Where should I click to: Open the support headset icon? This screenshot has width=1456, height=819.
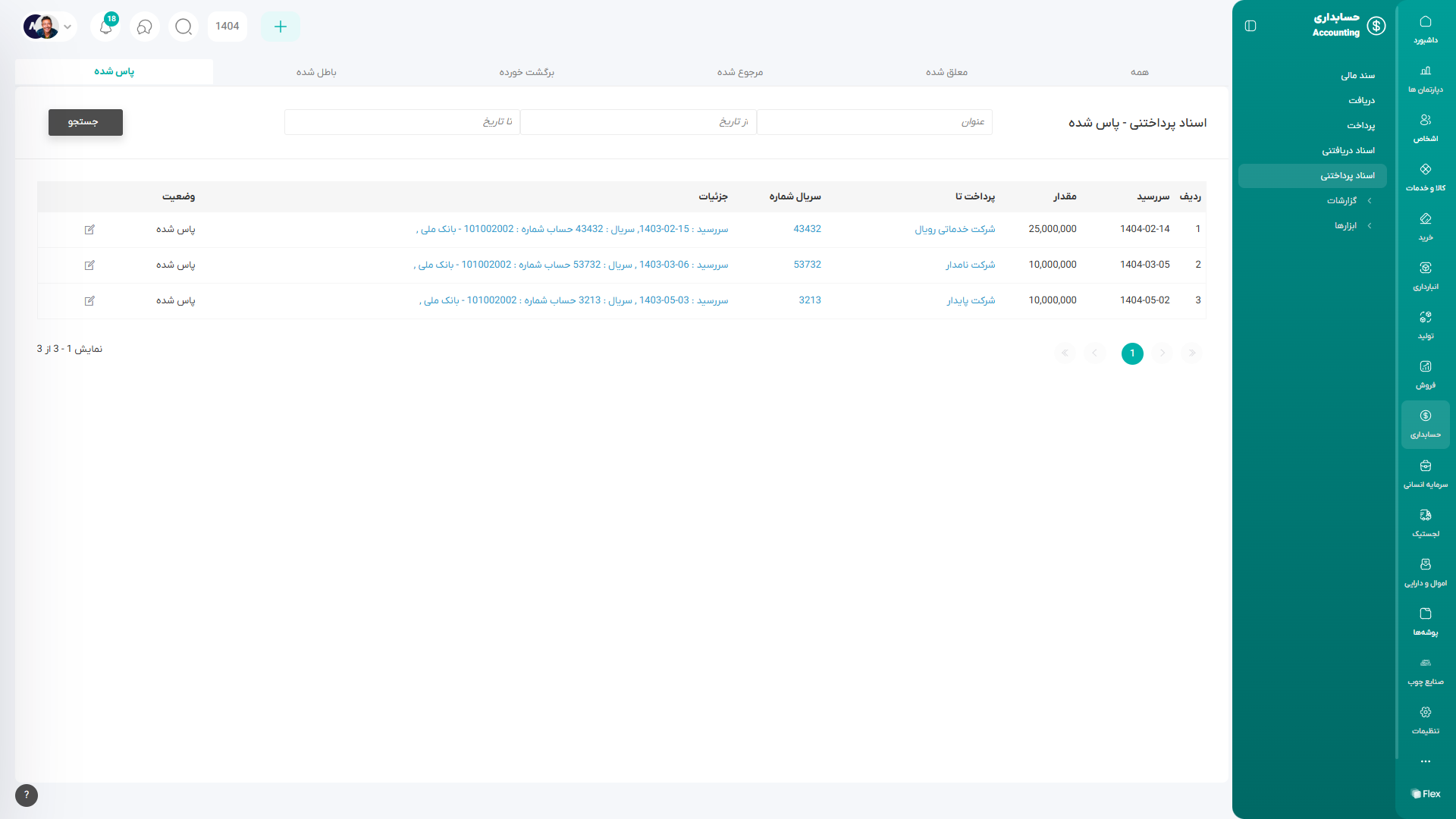pyautogui.click(x=144, y=27)
